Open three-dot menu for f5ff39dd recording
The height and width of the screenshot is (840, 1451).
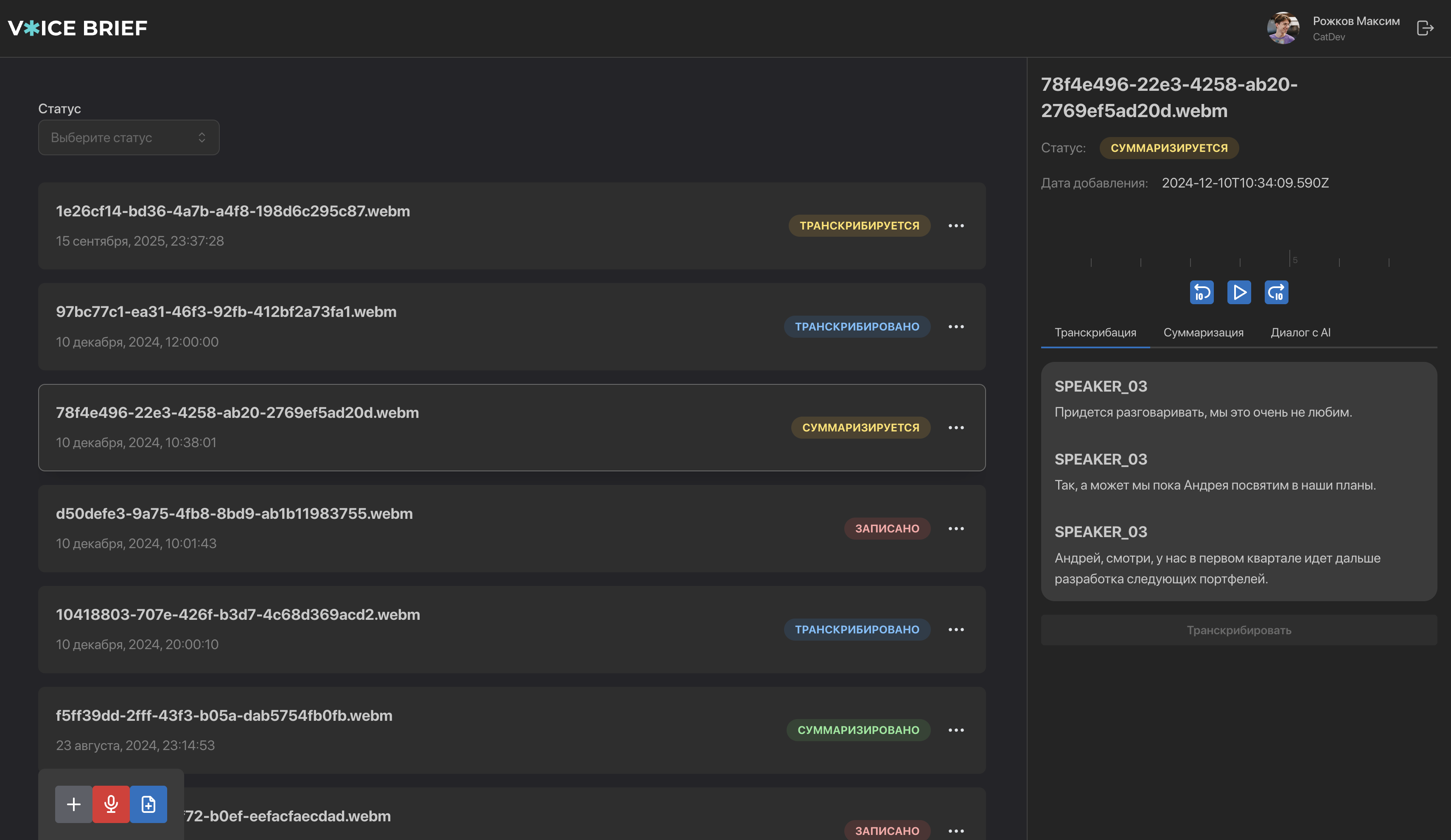(x=956, y=730)
